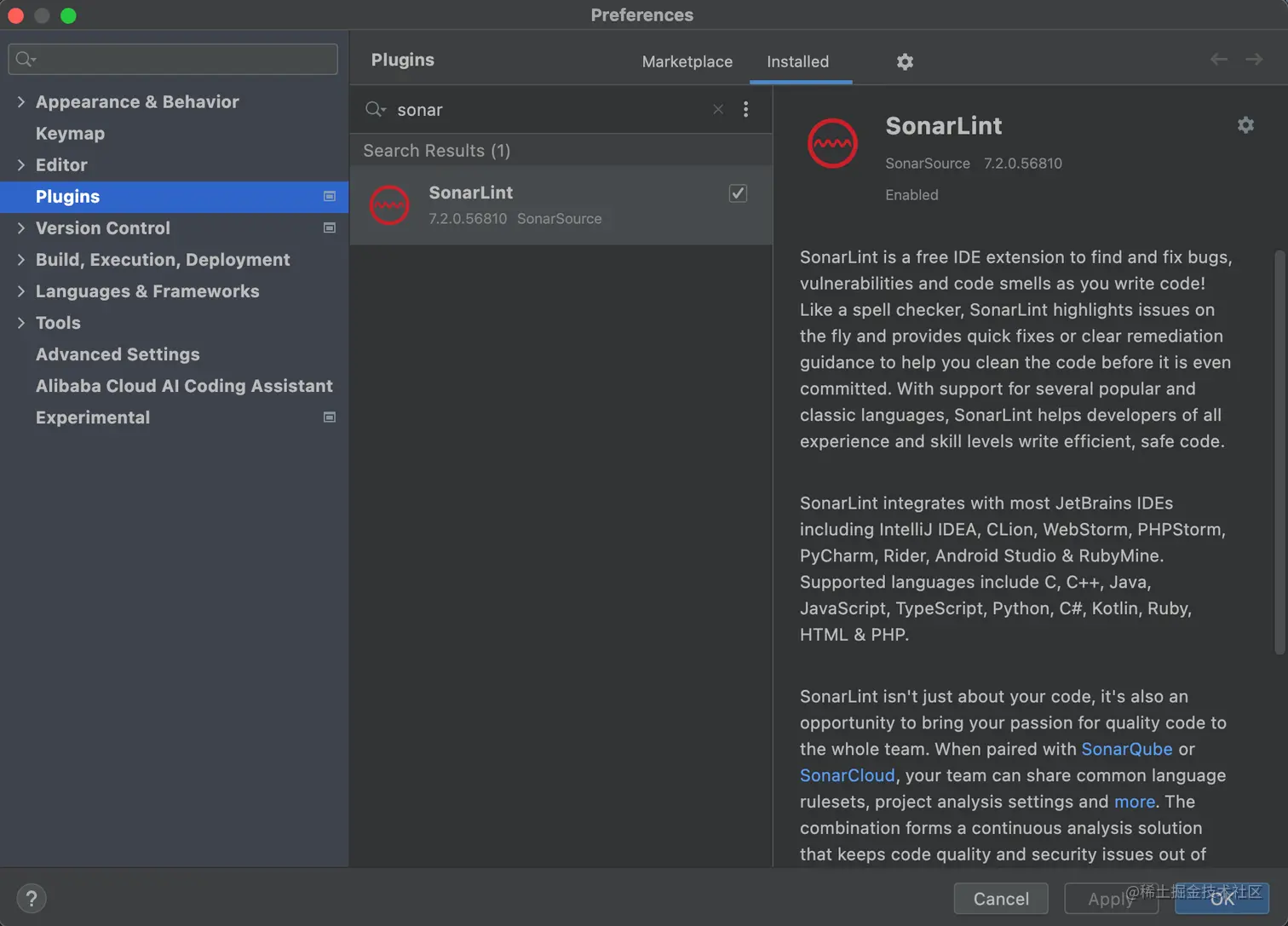
Task: Click the OK button
Action: point(1222,899)
